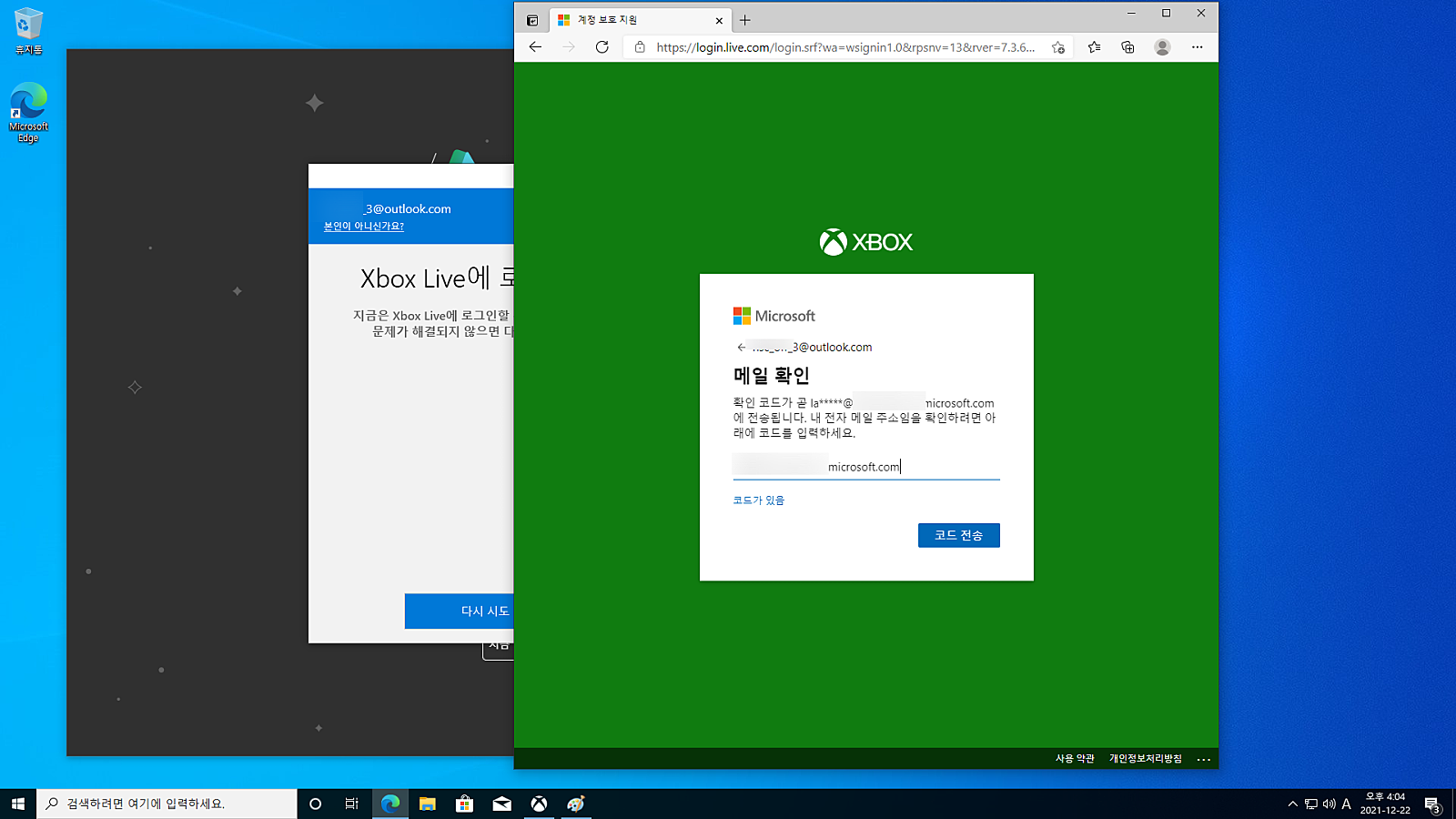Show hidden system tray icons
Viewport: 1456px width, 819px height.
point(1292,804)
